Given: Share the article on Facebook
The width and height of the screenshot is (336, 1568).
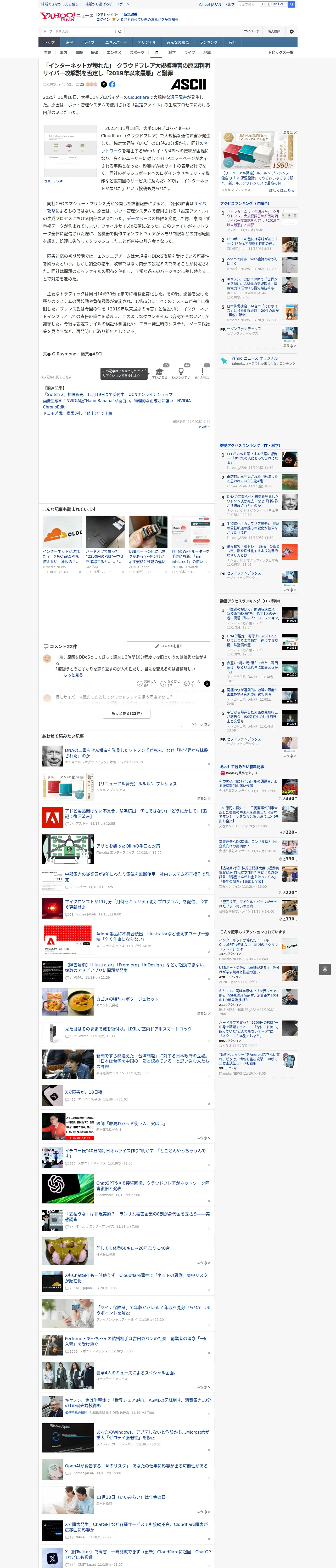Looking at the screenshot, I should click(112, 85).
